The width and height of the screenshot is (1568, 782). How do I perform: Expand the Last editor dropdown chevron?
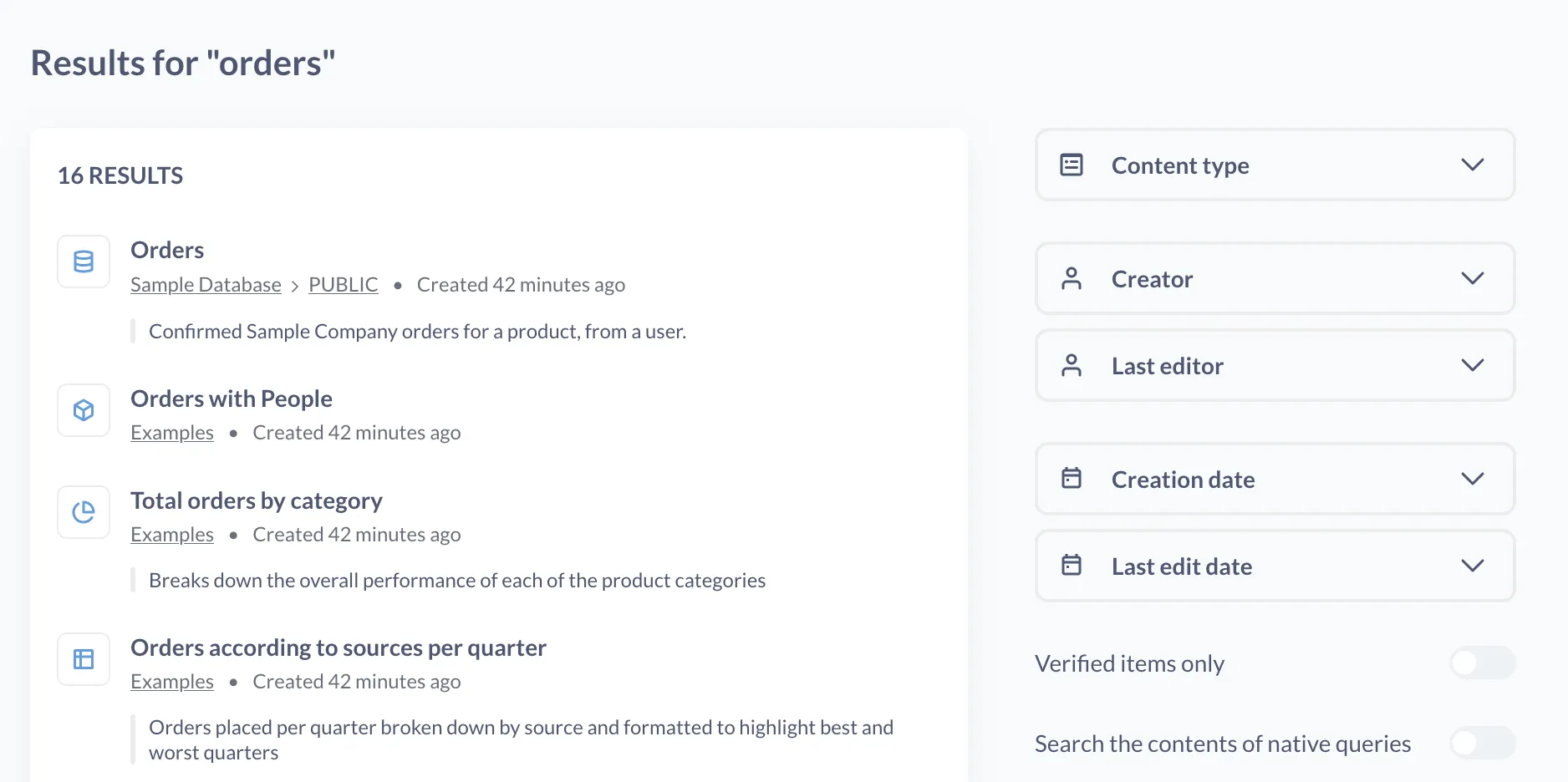click(x=1472, y=365)
